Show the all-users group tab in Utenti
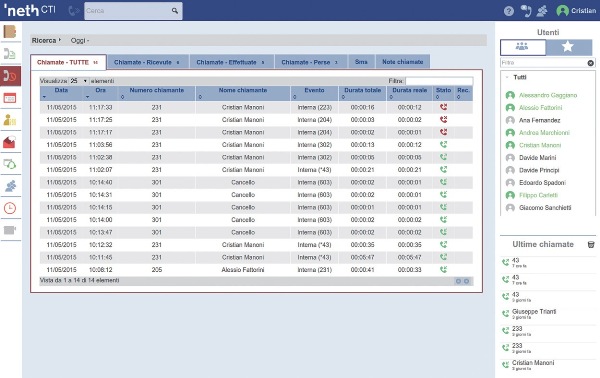 click(x=523, y=47)
